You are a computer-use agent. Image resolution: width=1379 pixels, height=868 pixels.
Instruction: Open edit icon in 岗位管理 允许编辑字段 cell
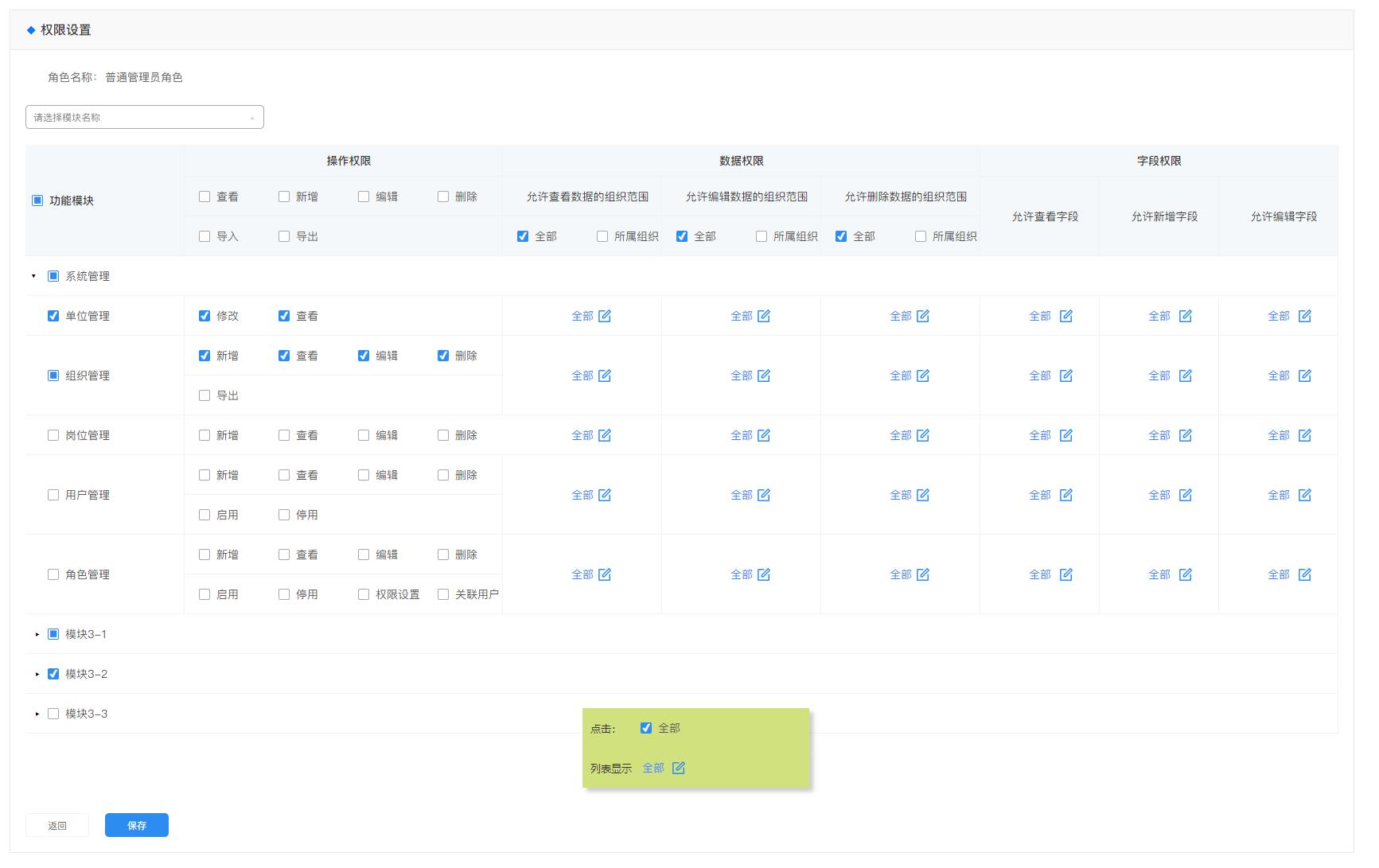point(1305,435)
